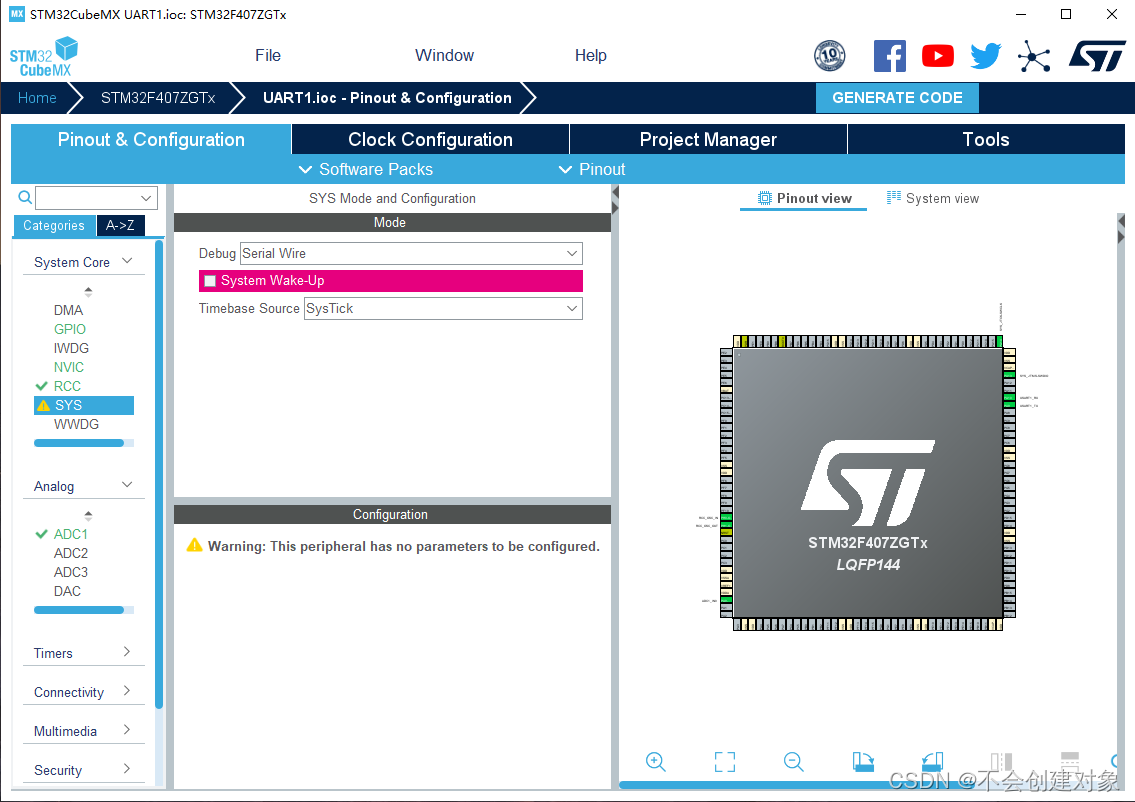Open the Window menu
Viewport: 1135px width, 802px height.
[x=444, y=55]
